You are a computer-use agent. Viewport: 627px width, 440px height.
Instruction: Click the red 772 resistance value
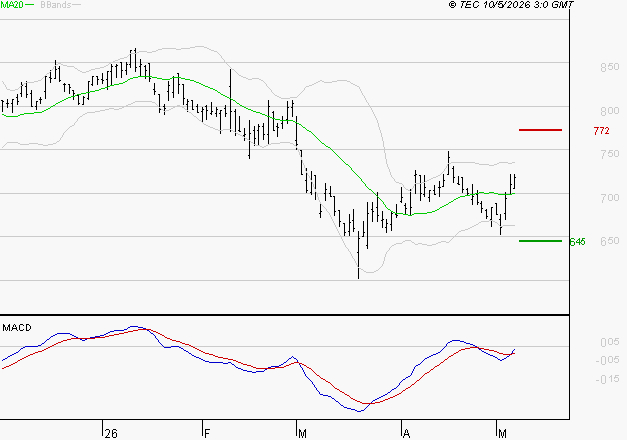coord(601,131)
